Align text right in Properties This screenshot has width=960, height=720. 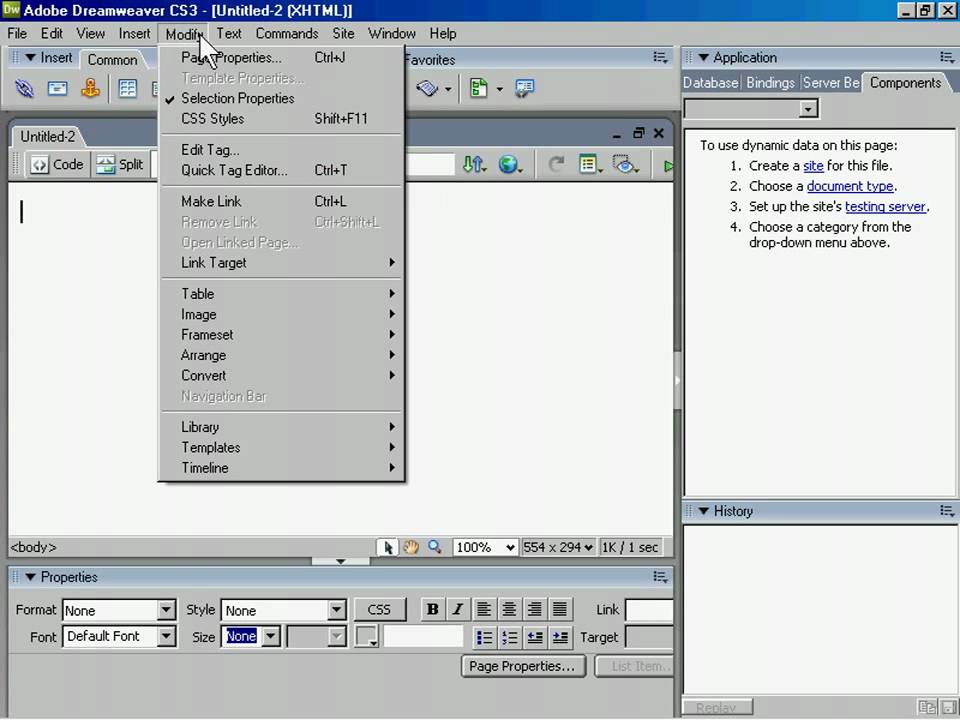point(534,609)
